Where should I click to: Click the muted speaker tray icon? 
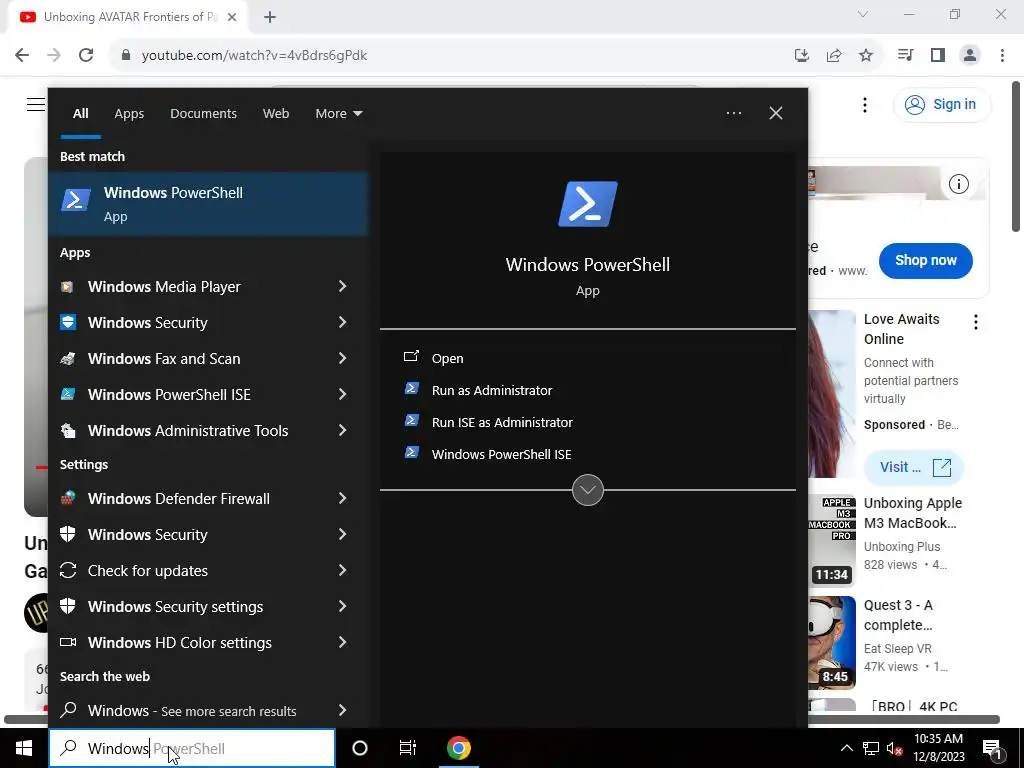coord(894,748)
